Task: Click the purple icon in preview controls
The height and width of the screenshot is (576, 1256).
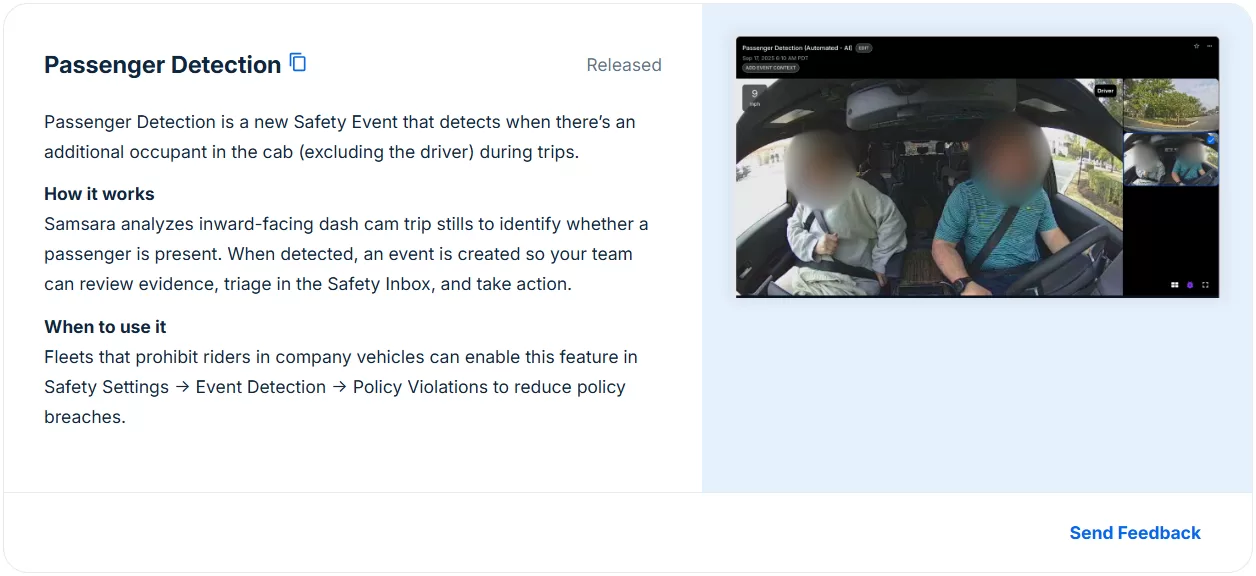Action: coord(1190,285)
